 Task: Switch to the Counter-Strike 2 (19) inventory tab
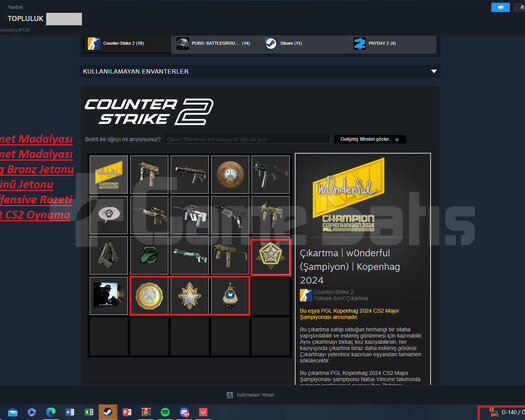point(127,44)
